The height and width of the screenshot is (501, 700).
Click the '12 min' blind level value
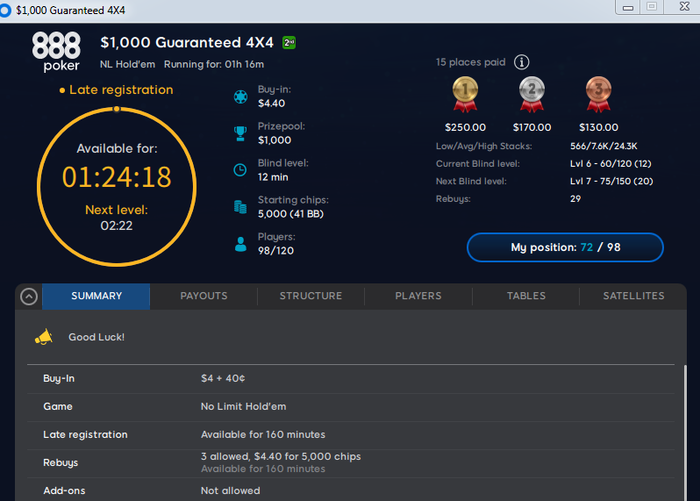click(x=273, y=177)
